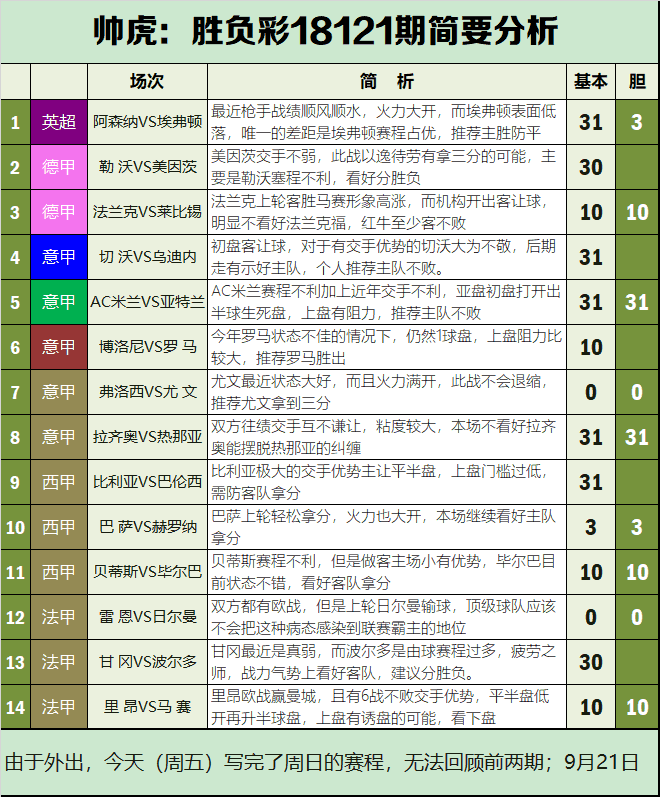The height and width of the screenshot is (797, 660).
Task: Click analysis text starting 巴萨上轮轻松拿分
Action: pos(384,527)
